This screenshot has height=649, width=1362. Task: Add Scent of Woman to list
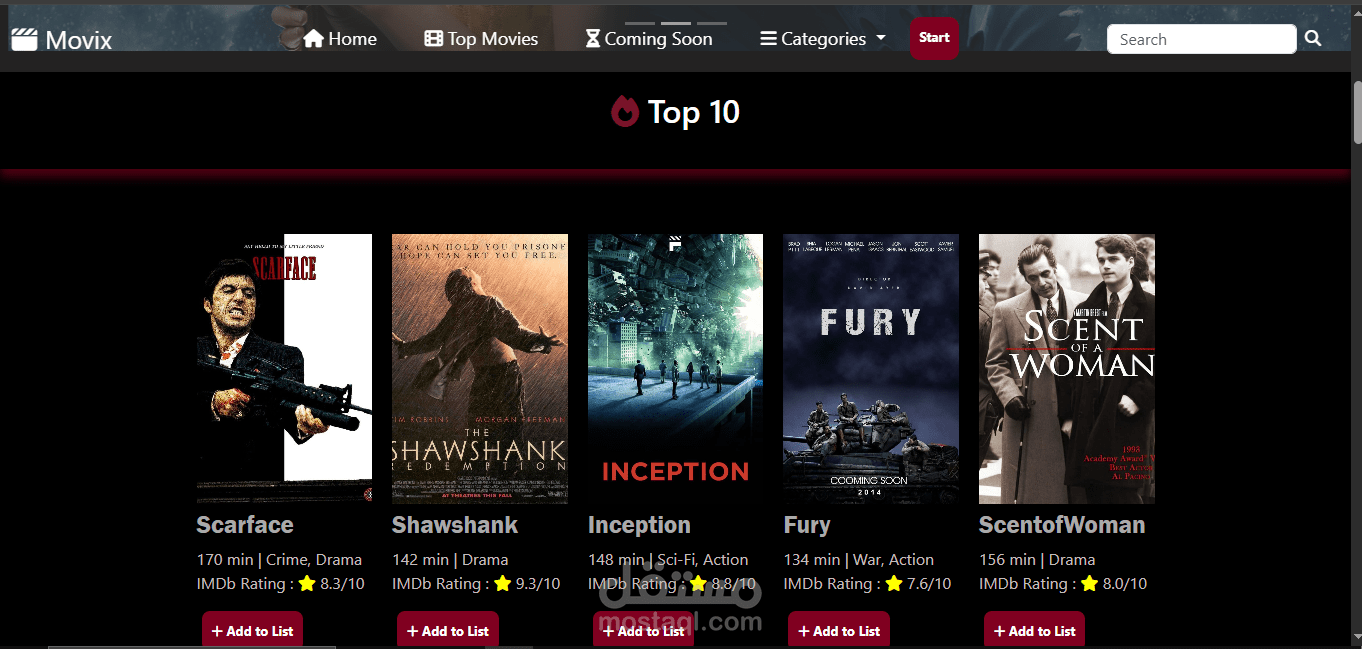pos(1034,630)
